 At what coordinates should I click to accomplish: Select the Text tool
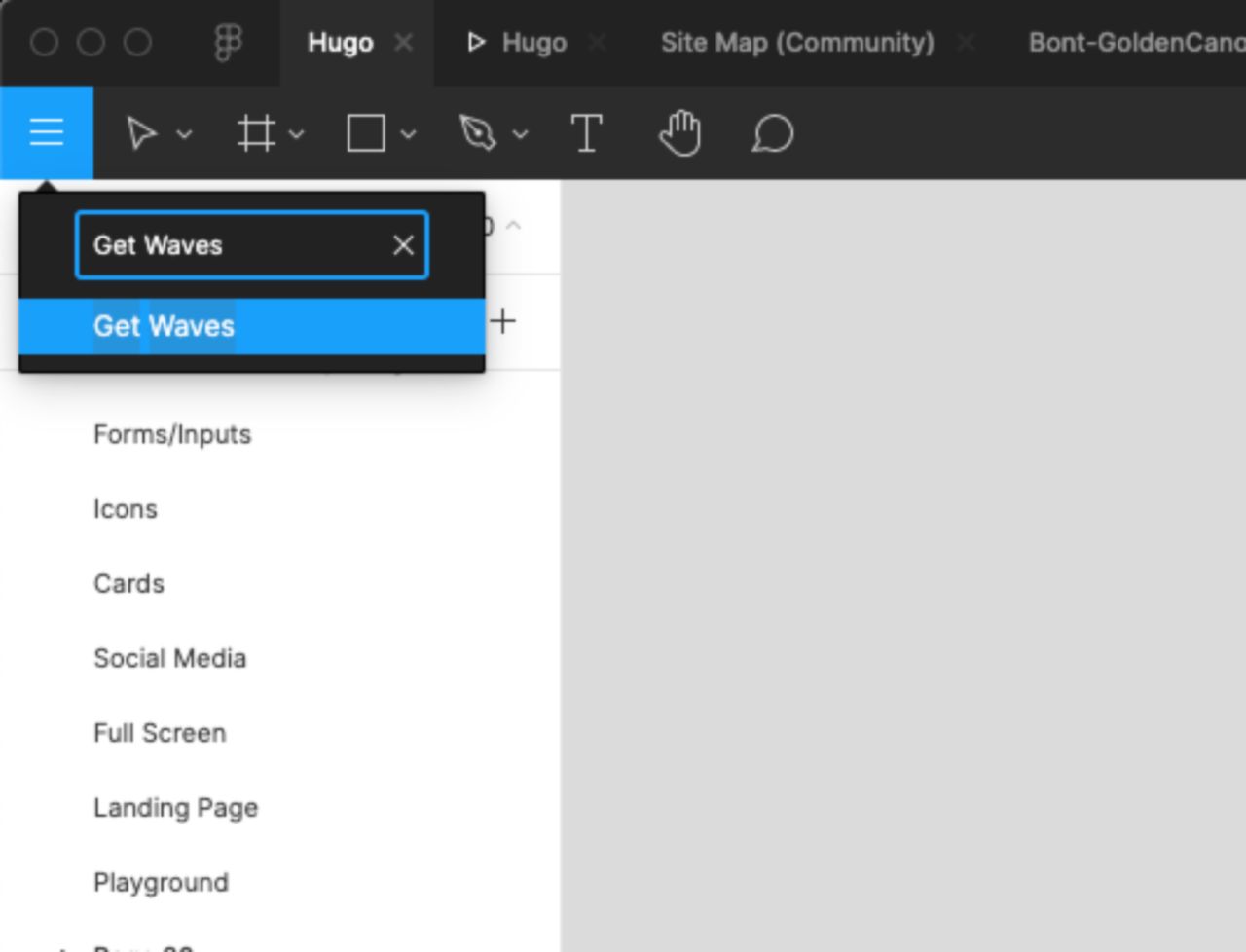click(x=586, y=133)
